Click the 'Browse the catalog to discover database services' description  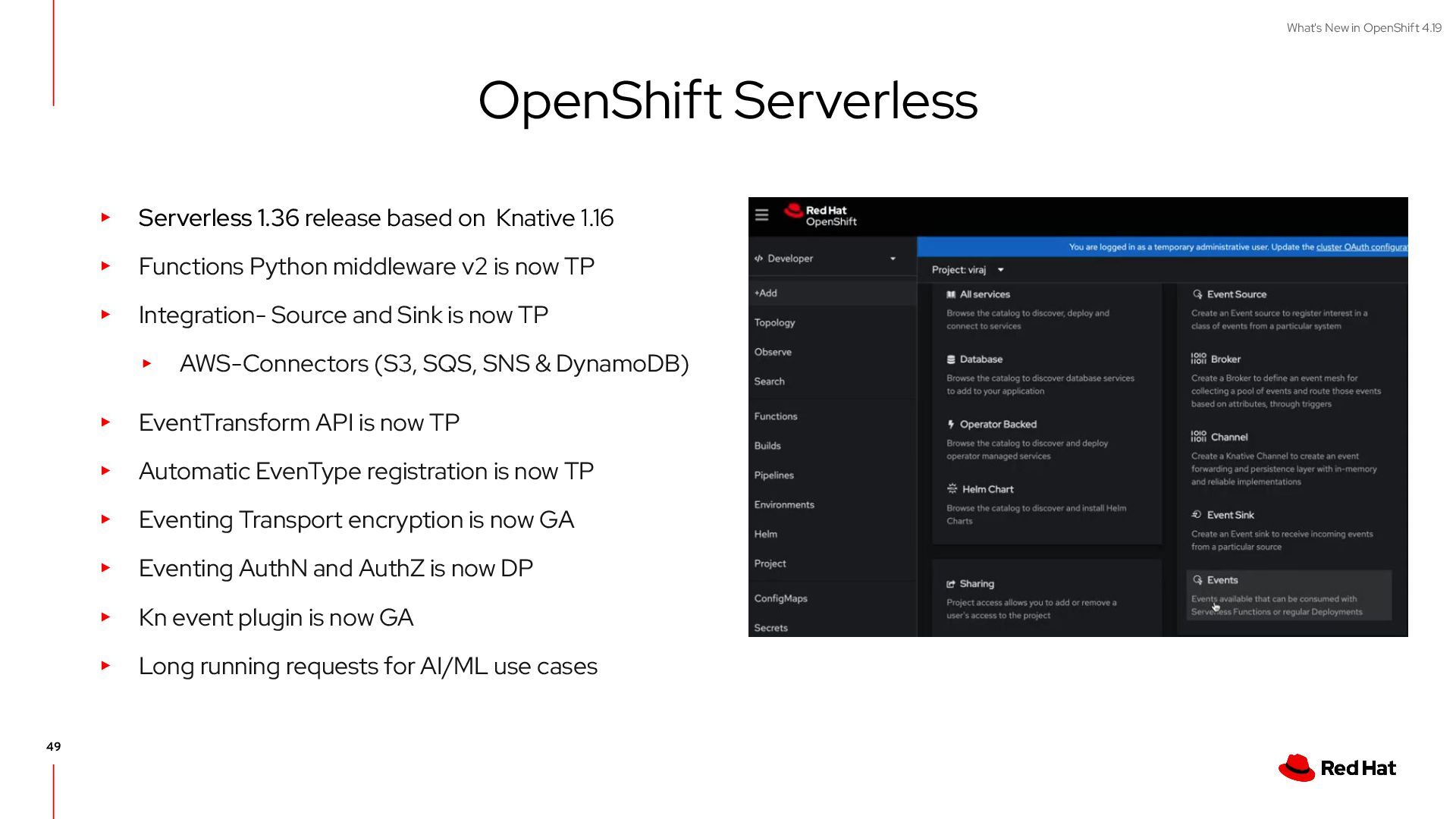click(x=1040, y=384)
